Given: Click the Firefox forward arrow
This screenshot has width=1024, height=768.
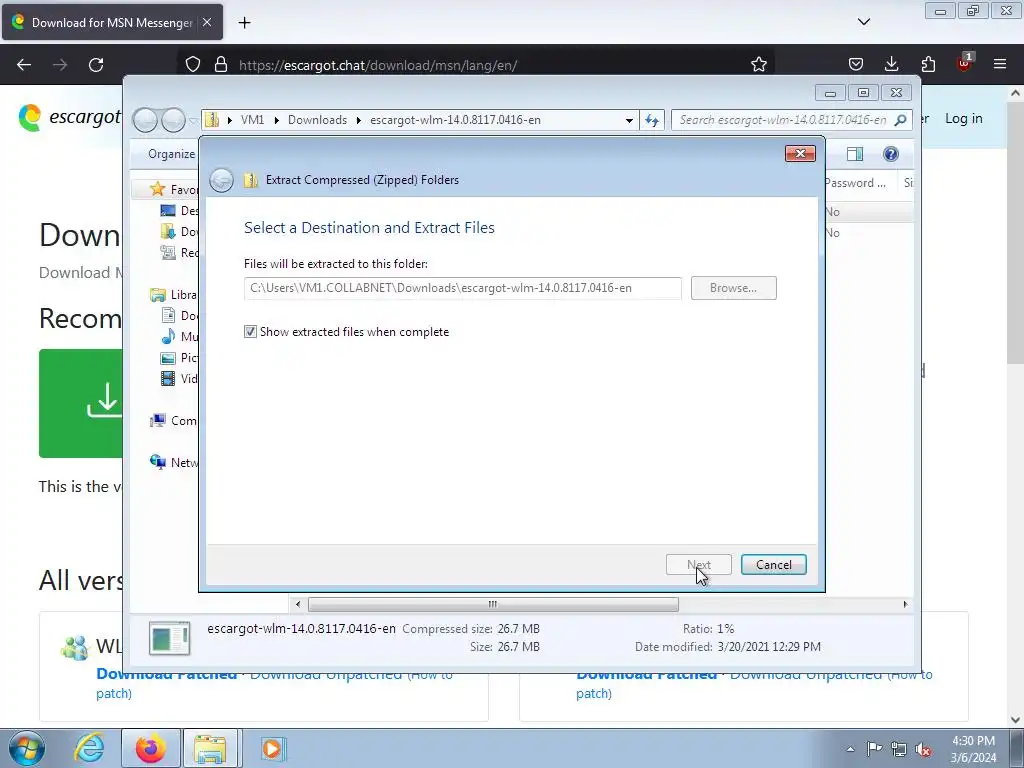Looking at the screenshot, I should click(x=60, y=65).
